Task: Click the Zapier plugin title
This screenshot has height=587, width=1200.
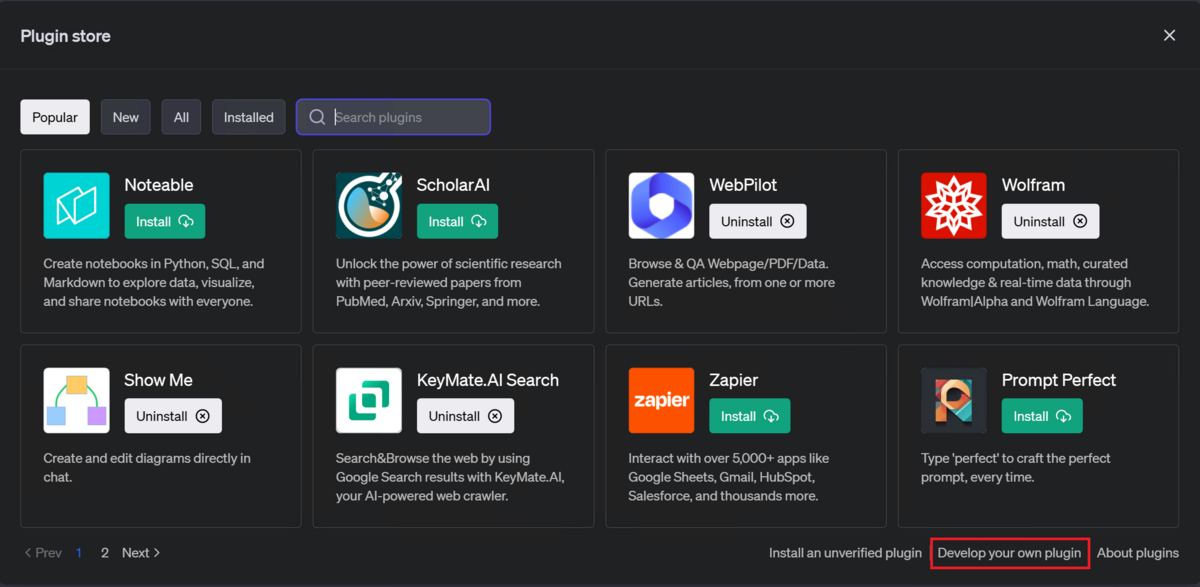Action: point(733,380)
